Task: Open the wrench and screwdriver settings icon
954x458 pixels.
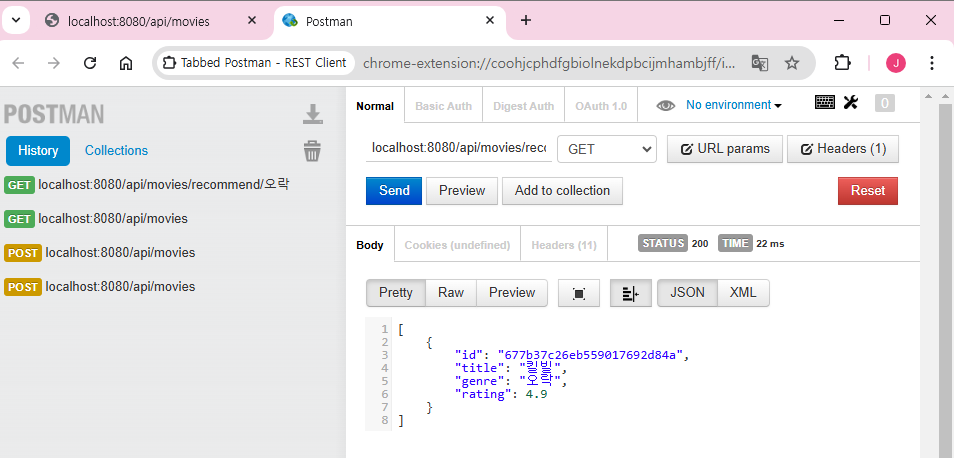Action: [851, 102]
